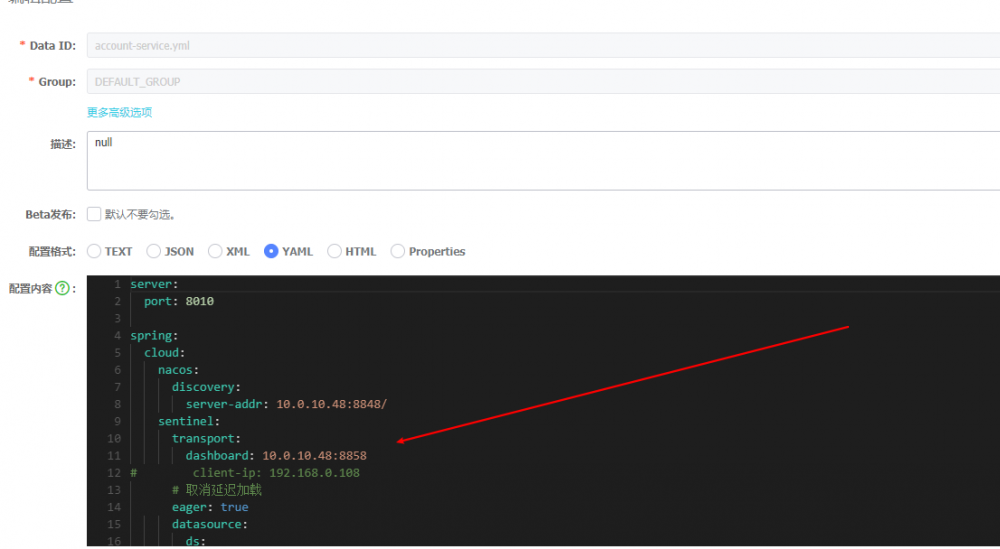Viewport: 1000px width, 549px height.
Task: Click the 'server:' line in editor
Action: (154, 284)
